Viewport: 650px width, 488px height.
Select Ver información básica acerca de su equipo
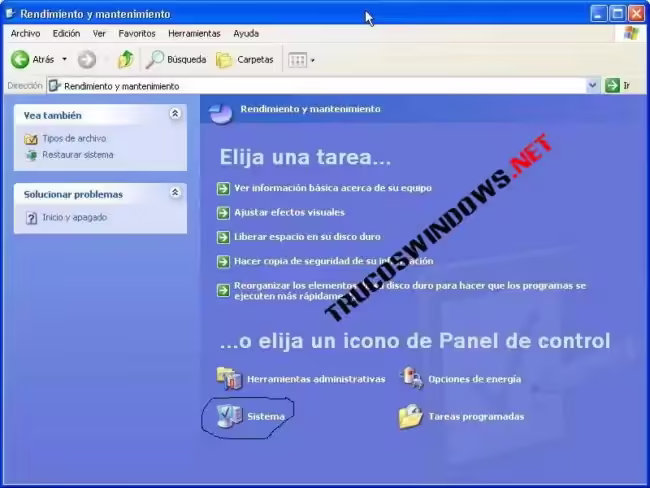[333, 188]
